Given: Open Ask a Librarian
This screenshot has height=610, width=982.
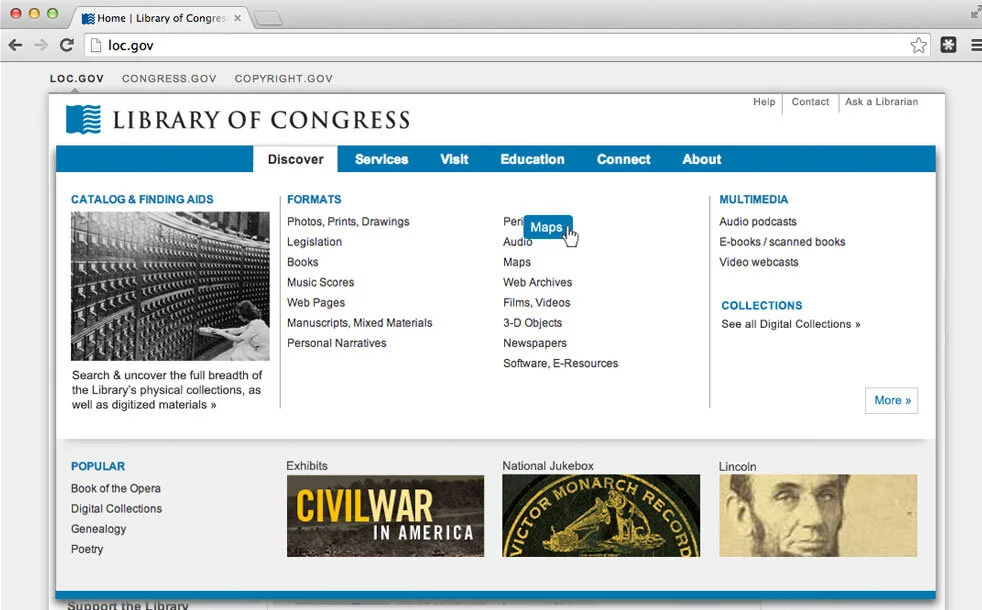Looking at the screenshot, I should pyautogui.click(x=881, y=101).
